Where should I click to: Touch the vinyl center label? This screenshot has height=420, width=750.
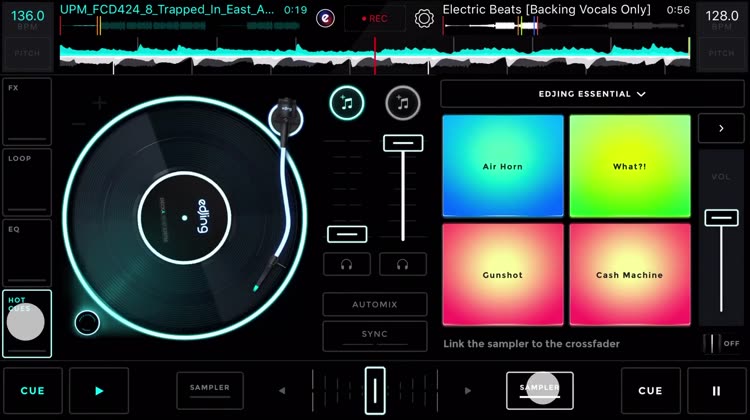point(185,218)
